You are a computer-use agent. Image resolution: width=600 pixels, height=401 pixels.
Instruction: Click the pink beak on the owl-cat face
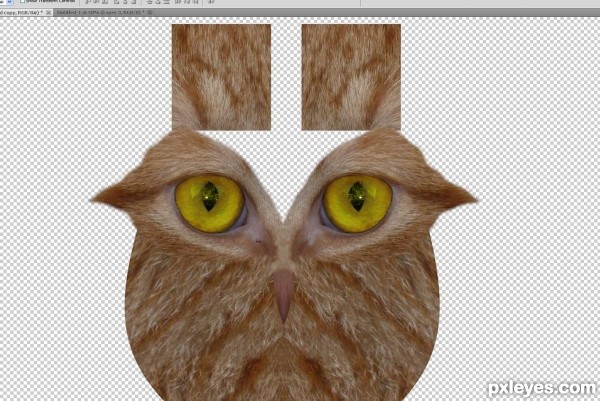(x=284, y=295)
